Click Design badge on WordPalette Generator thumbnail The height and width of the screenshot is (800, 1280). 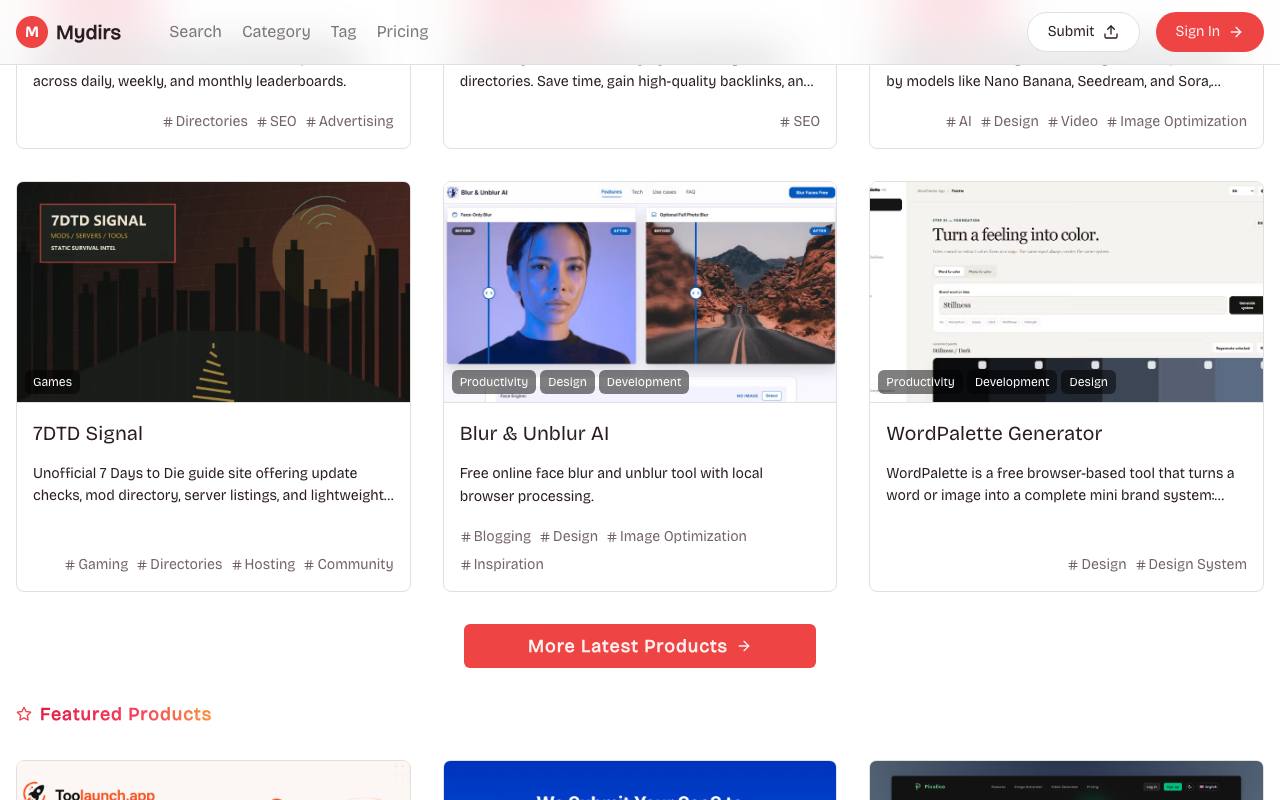click(1088, 382)
